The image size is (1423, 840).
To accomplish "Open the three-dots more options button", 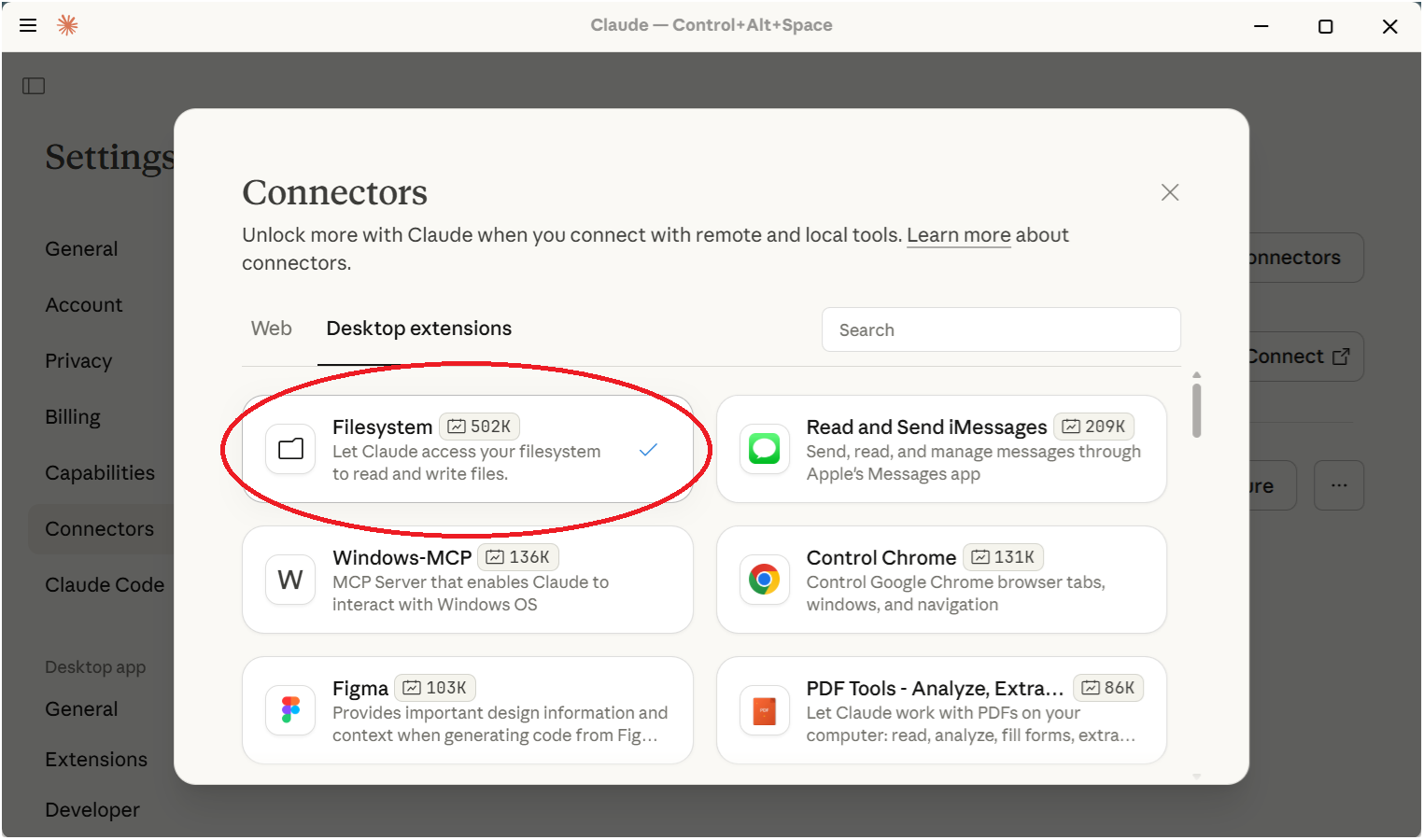I will [1339, 485].
